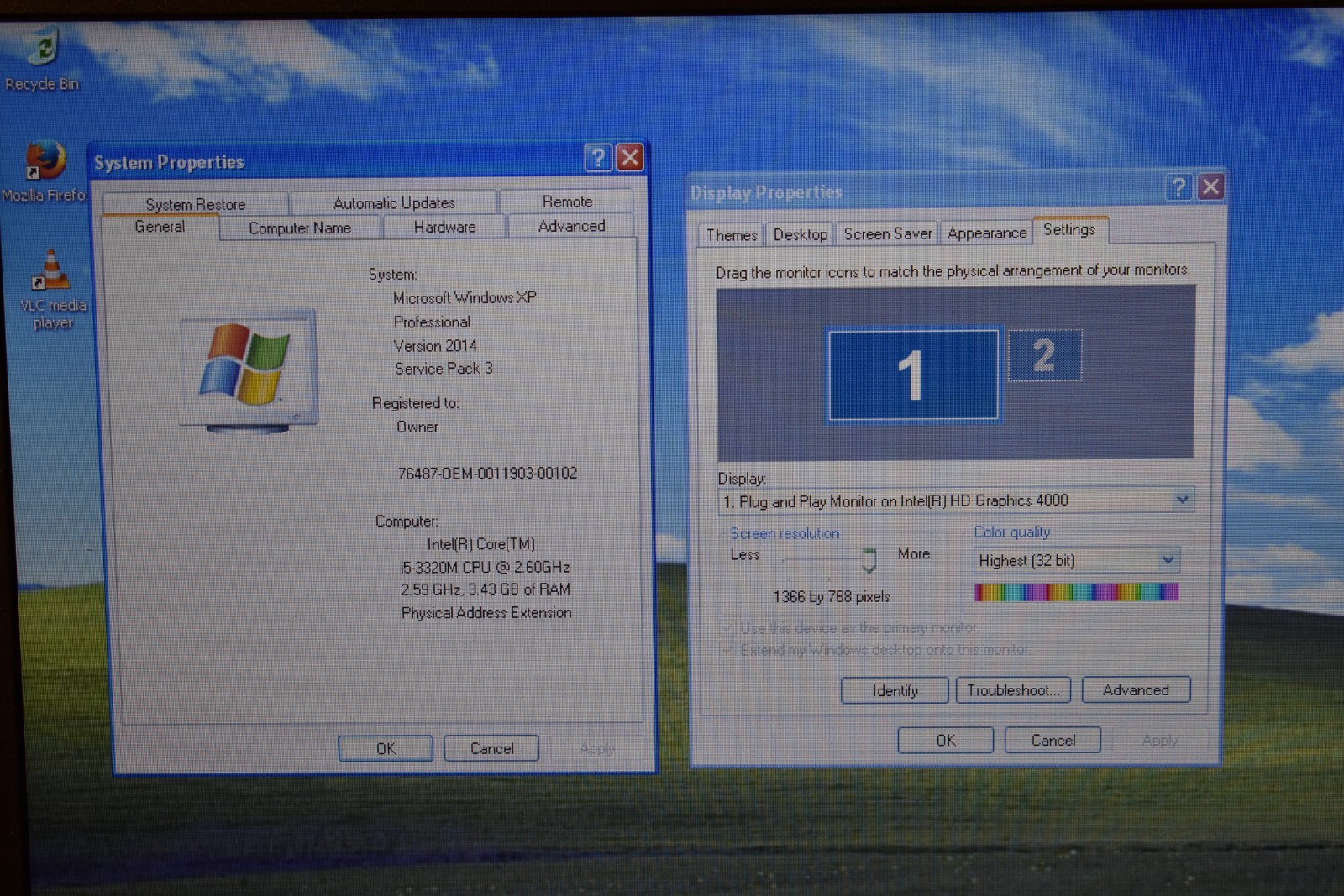Click the Identify button
The width and height of the screenshot is (1344, 896).
[895, 690]
